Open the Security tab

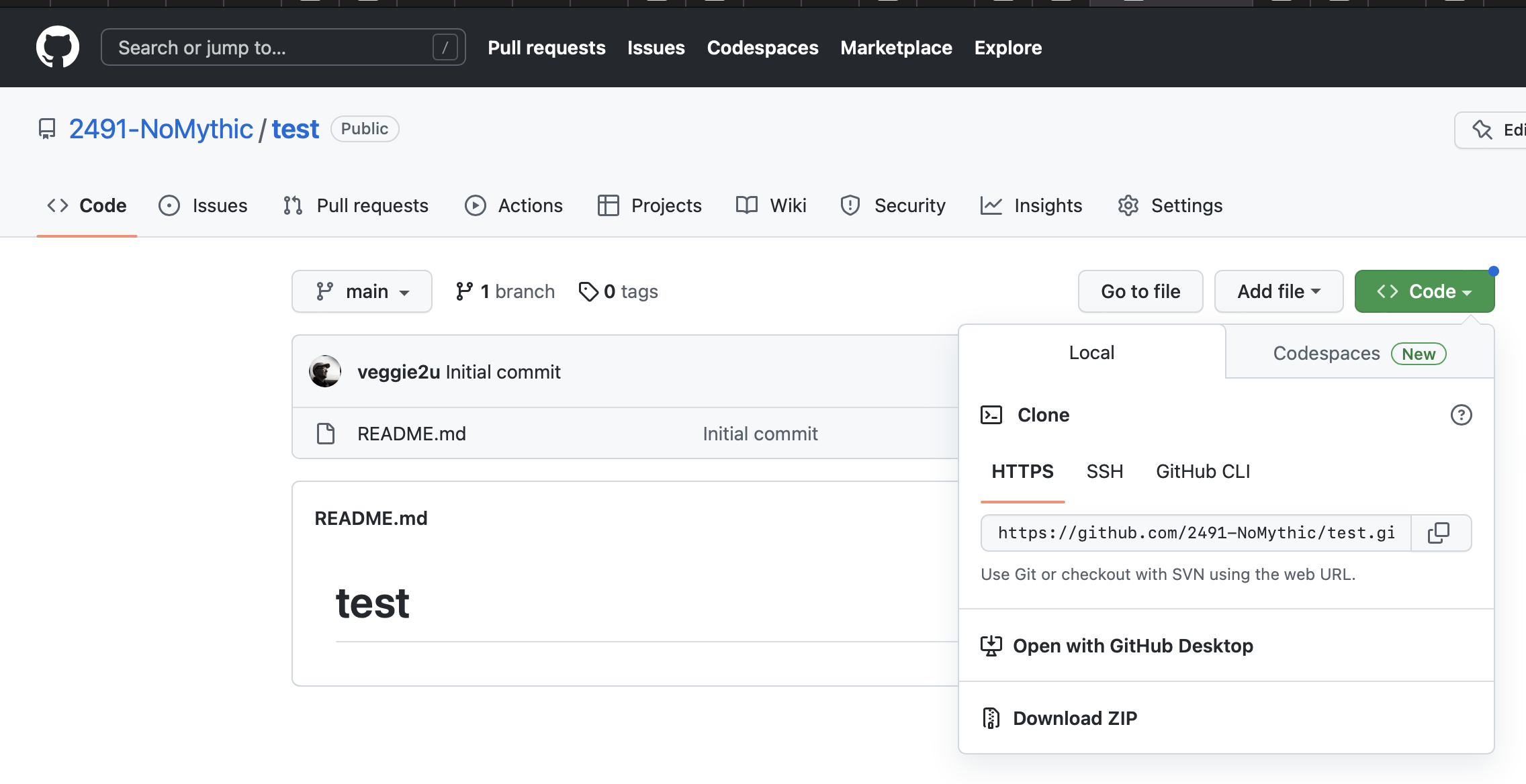coord(893,205)
